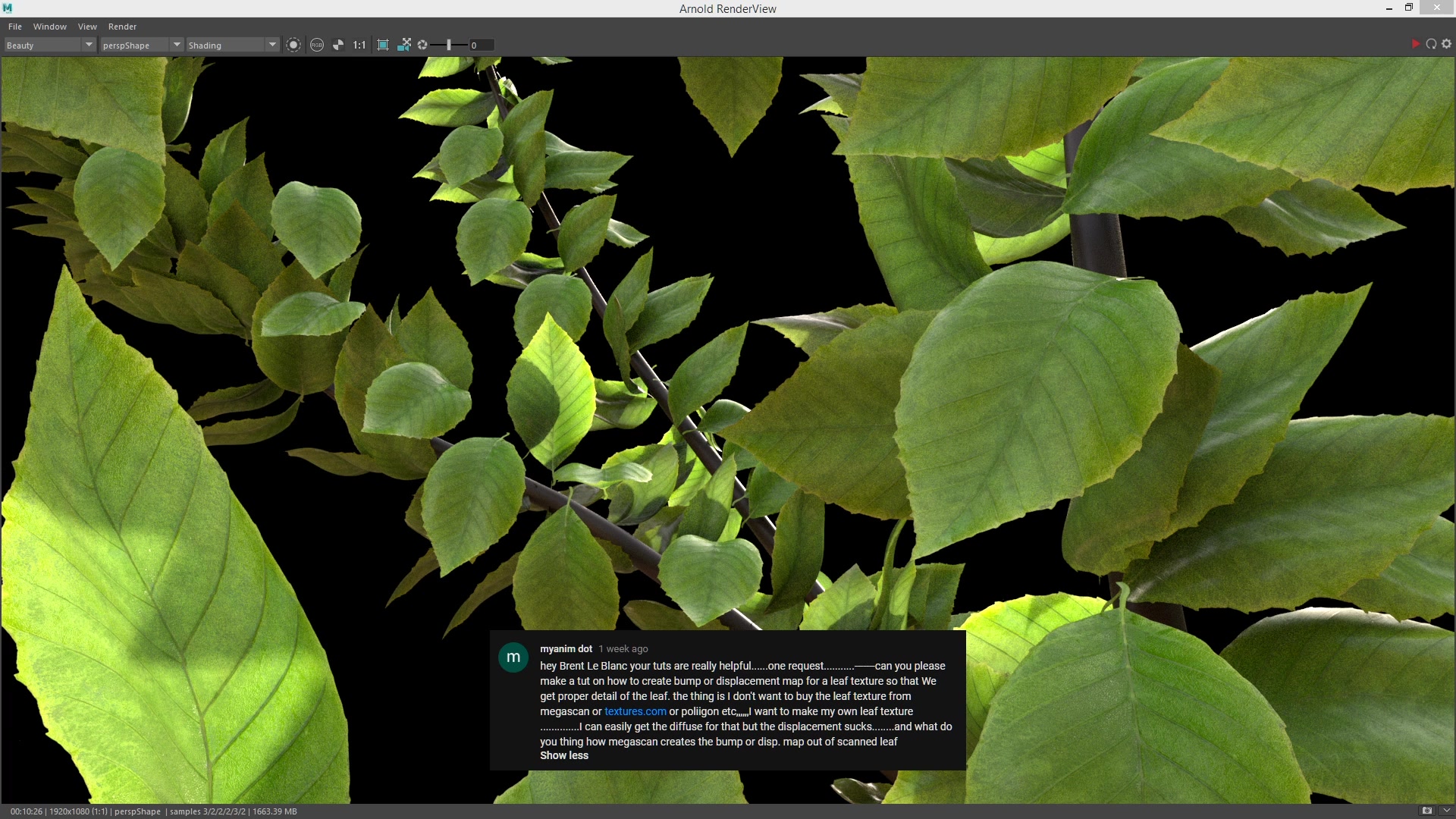Open the Window menu
1456x819 pixels.
click(50, 27)
